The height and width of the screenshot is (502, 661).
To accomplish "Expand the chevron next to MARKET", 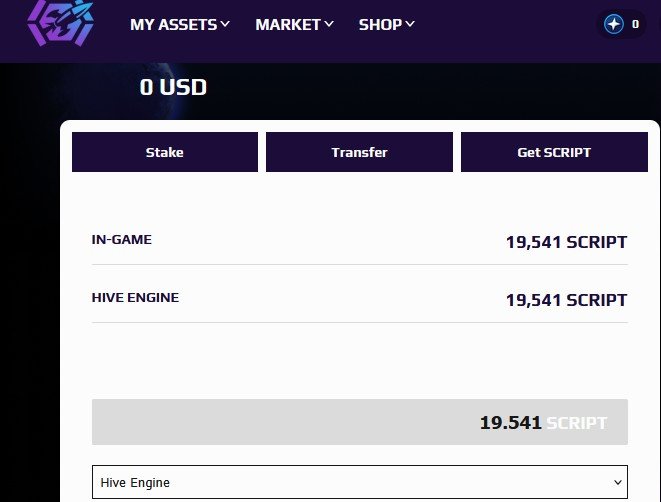I will [x=329, y=24].
